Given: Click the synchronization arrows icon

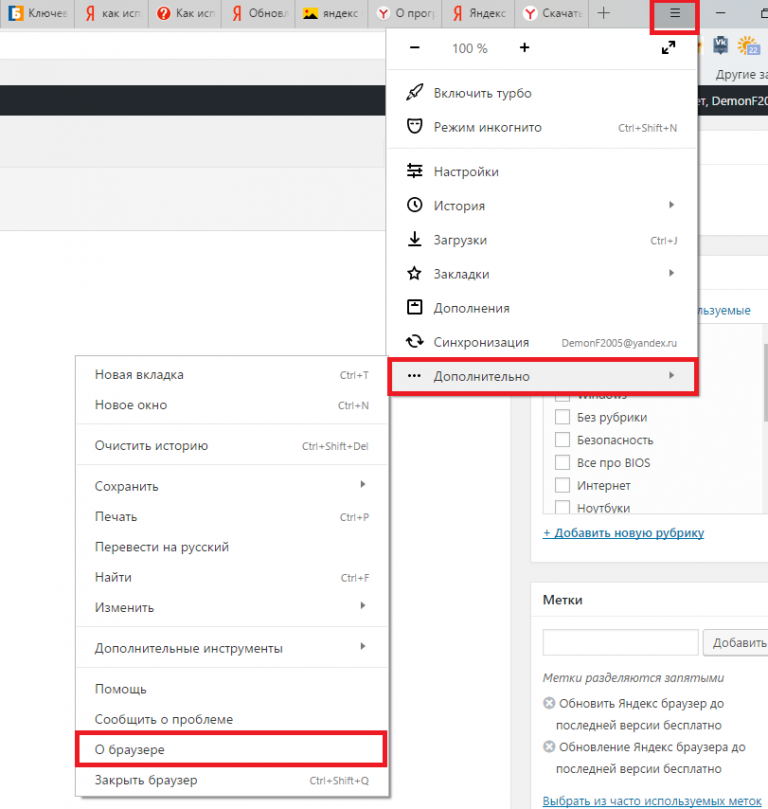Looking at the screenshot, I should [x=415, y=342].
